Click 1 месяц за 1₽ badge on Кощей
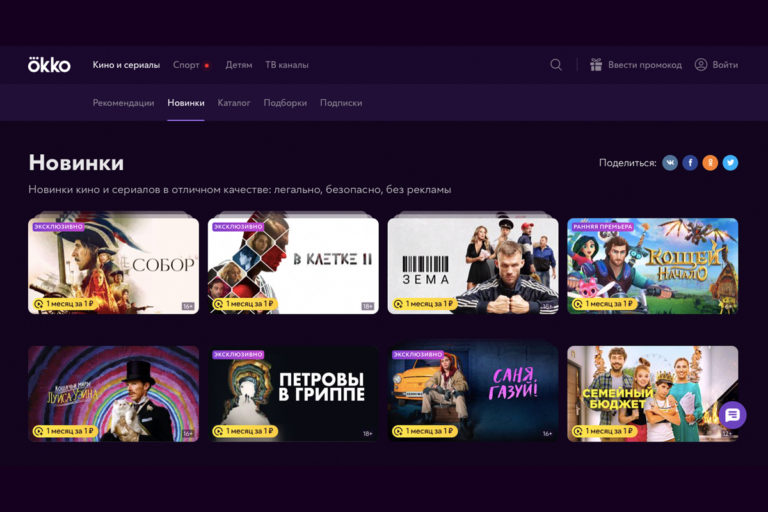 (x=604, y=304)
